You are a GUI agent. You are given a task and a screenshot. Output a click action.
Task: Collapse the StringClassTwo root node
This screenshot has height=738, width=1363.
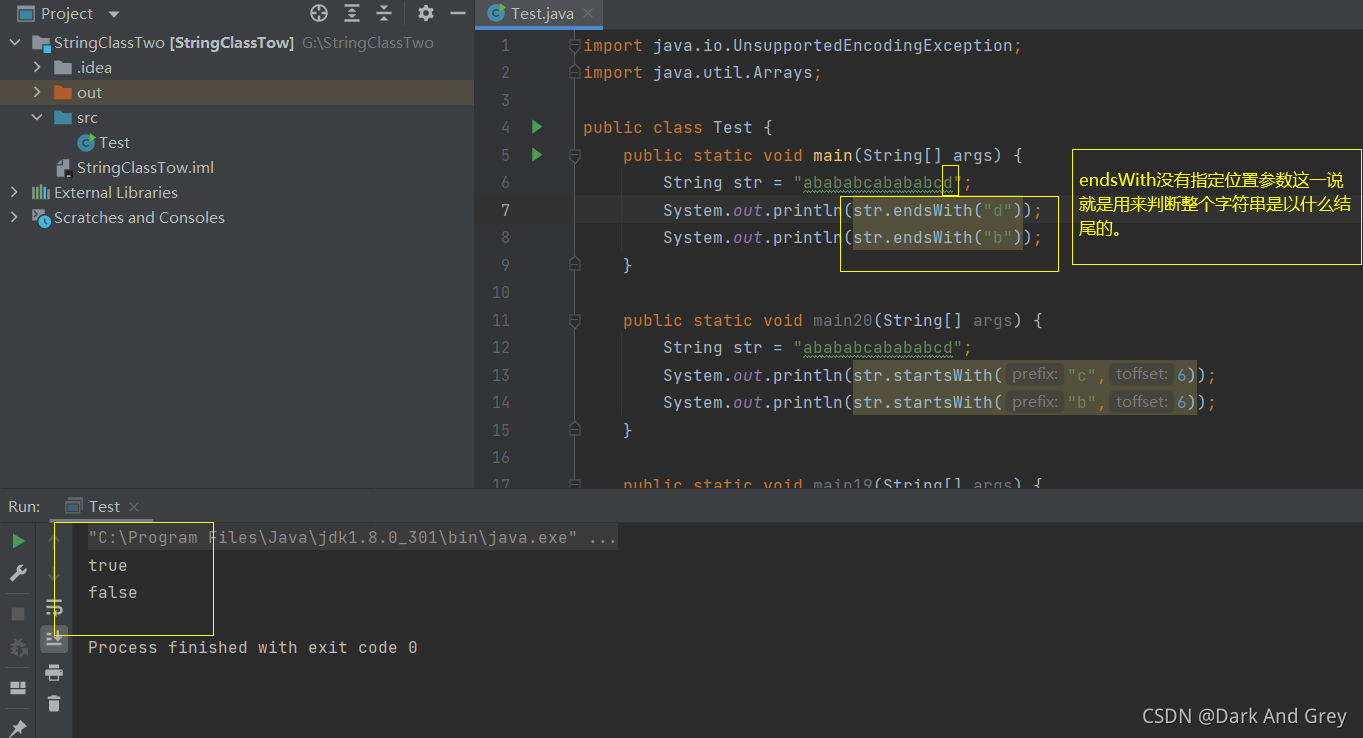coord(15,43)
